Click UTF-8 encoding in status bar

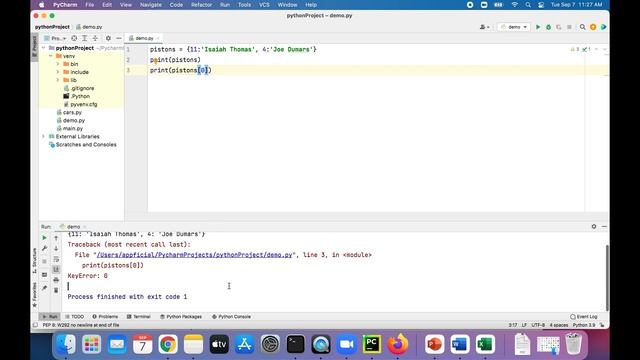coord(538,325)
